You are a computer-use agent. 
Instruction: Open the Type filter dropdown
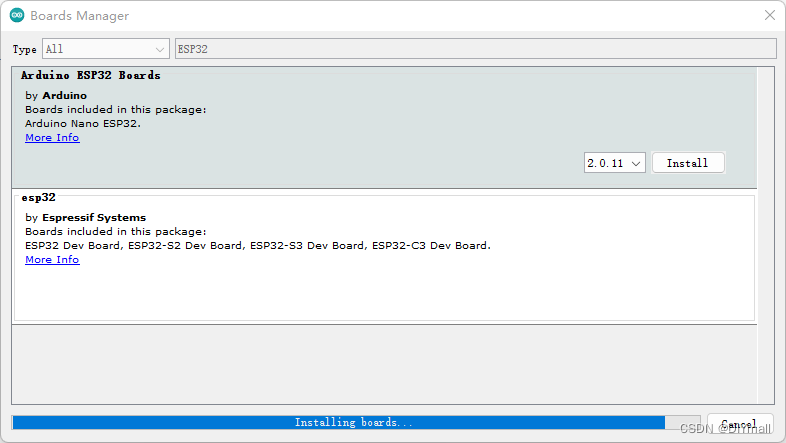[106, 49]
